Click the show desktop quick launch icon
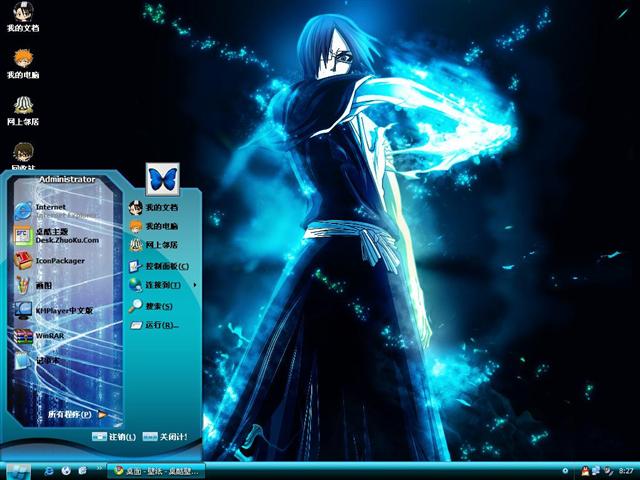The height and width of the screenshot is (480, 640). click(82, 471)
